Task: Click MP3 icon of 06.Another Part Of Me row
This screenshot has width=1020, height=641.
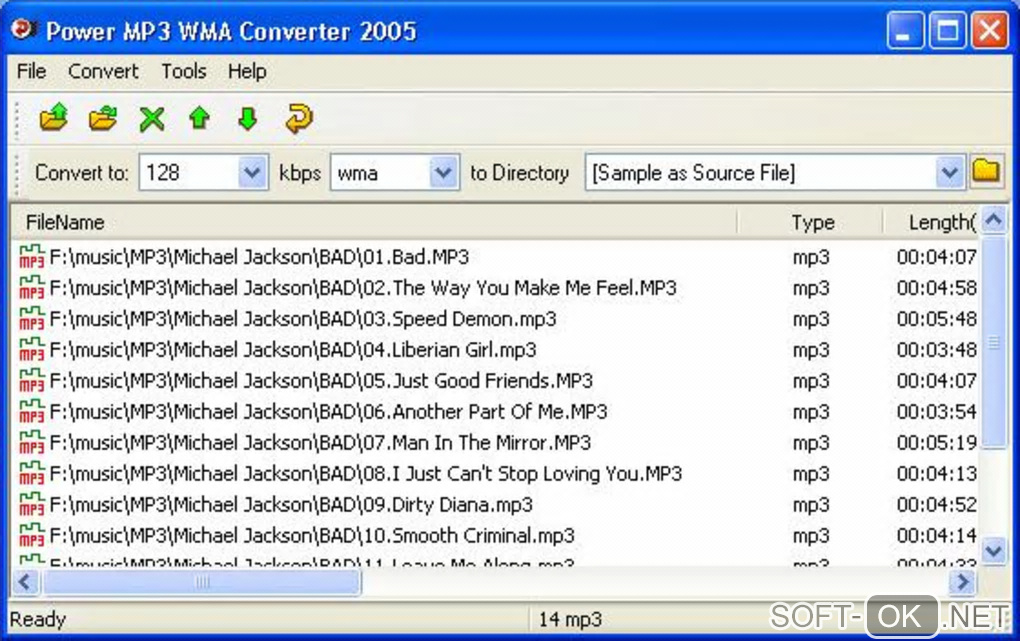Action: [31, 411]
